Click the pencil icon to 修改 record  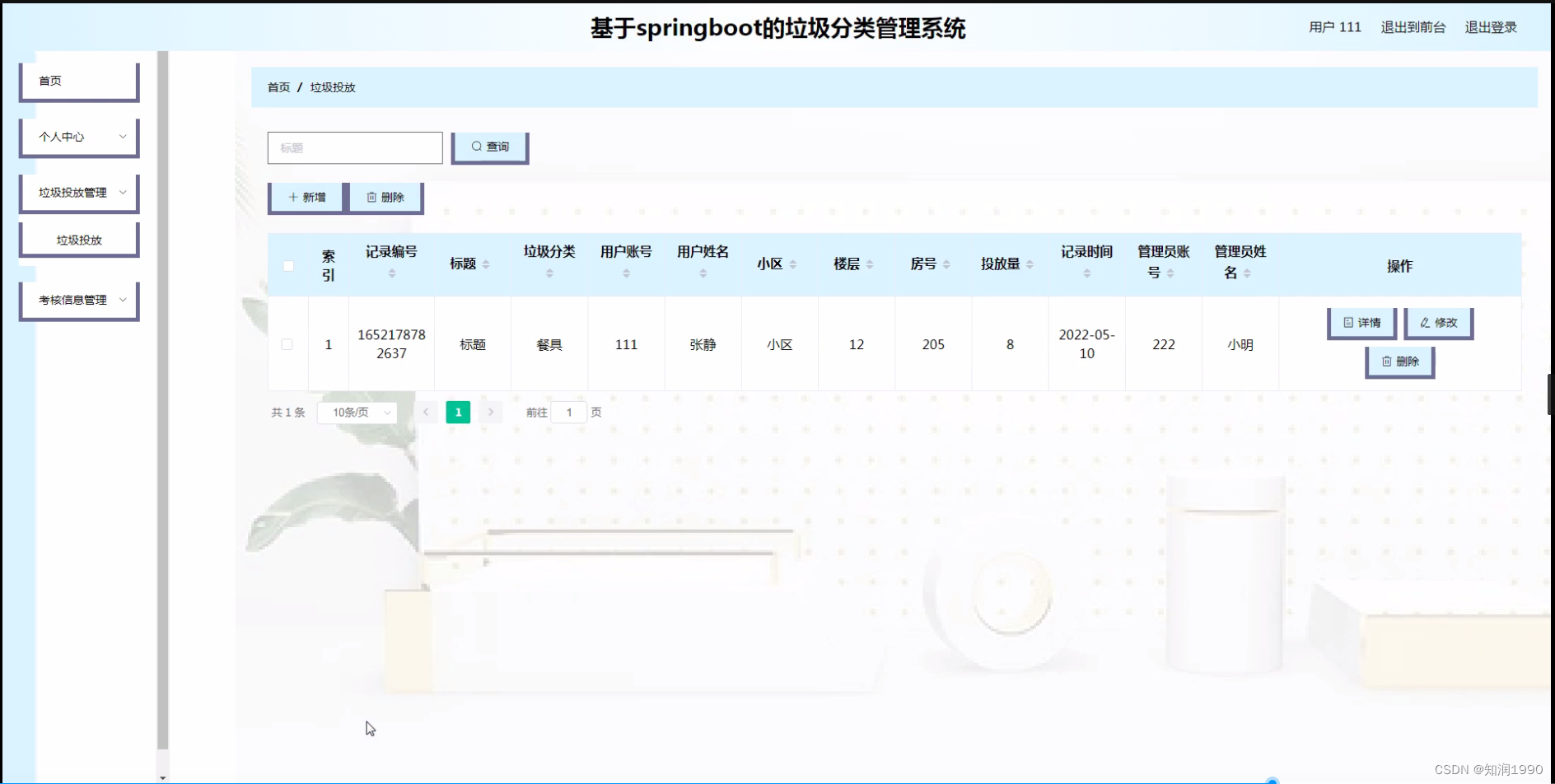coord(1423,322)
